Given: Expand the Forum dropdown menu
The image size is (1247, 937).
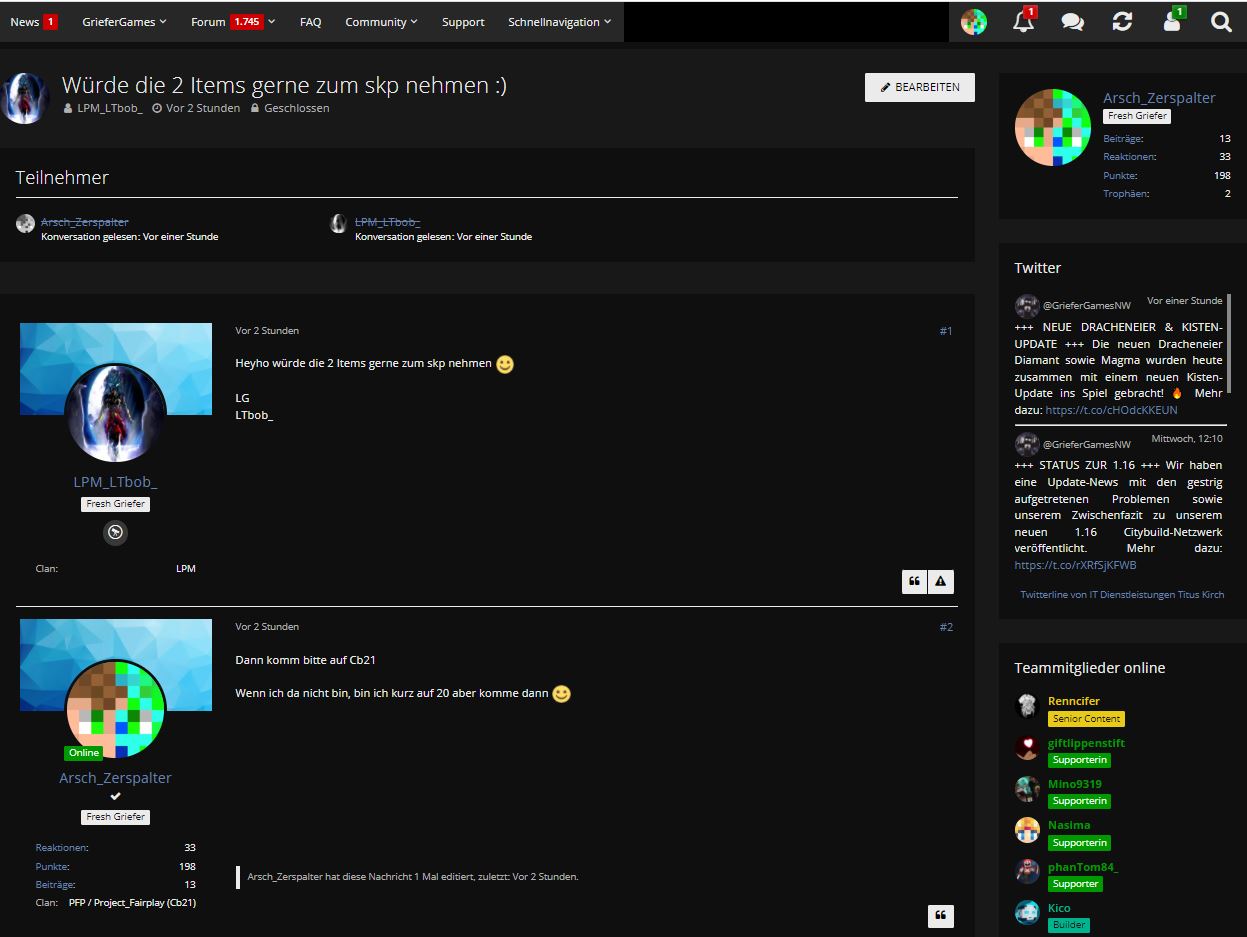Looking at the screenshot, I should coord(233,22).
